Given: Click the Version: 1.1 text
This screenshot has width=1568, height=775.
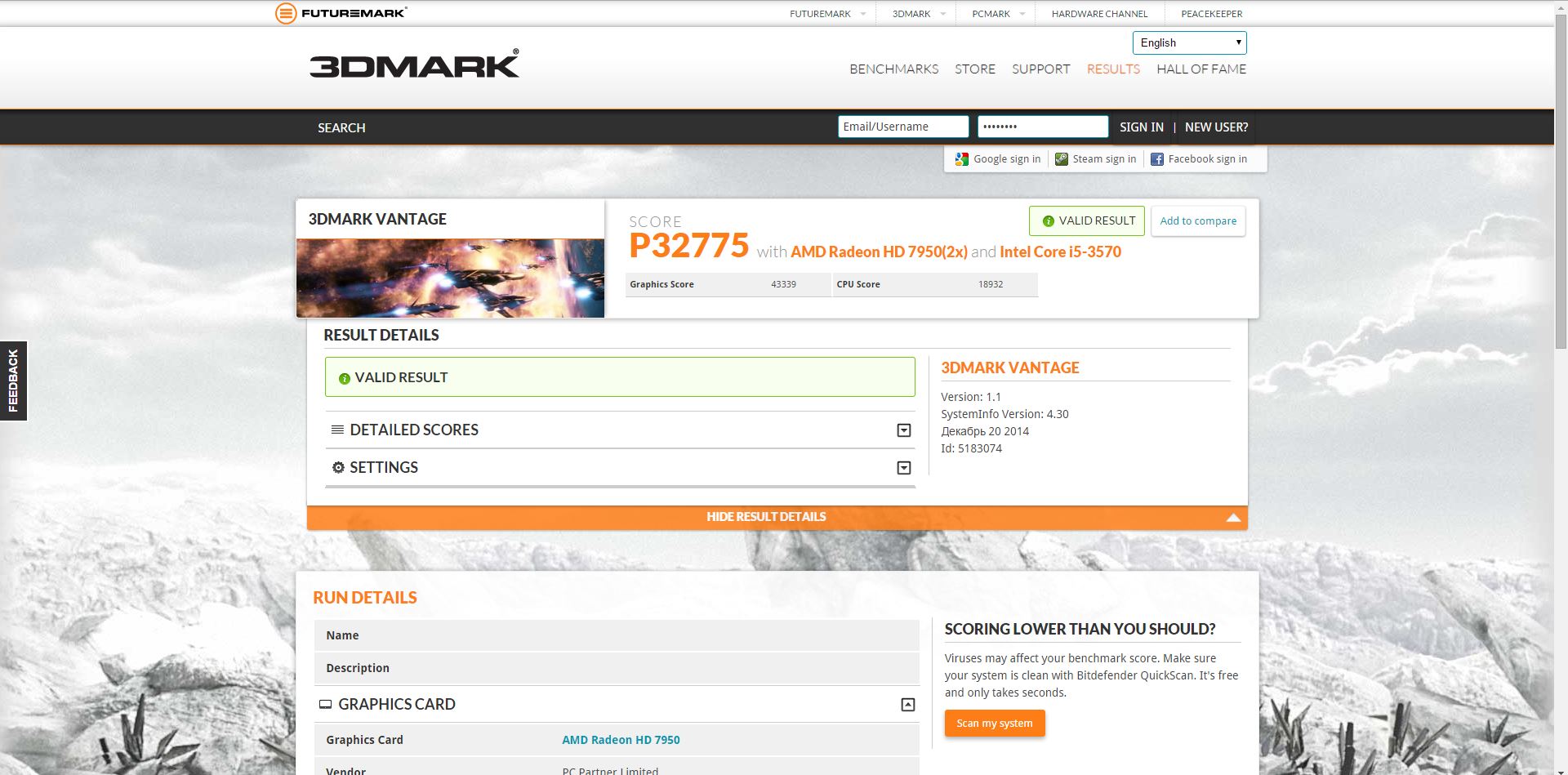Looking at the screenshot, I should 971,397.
